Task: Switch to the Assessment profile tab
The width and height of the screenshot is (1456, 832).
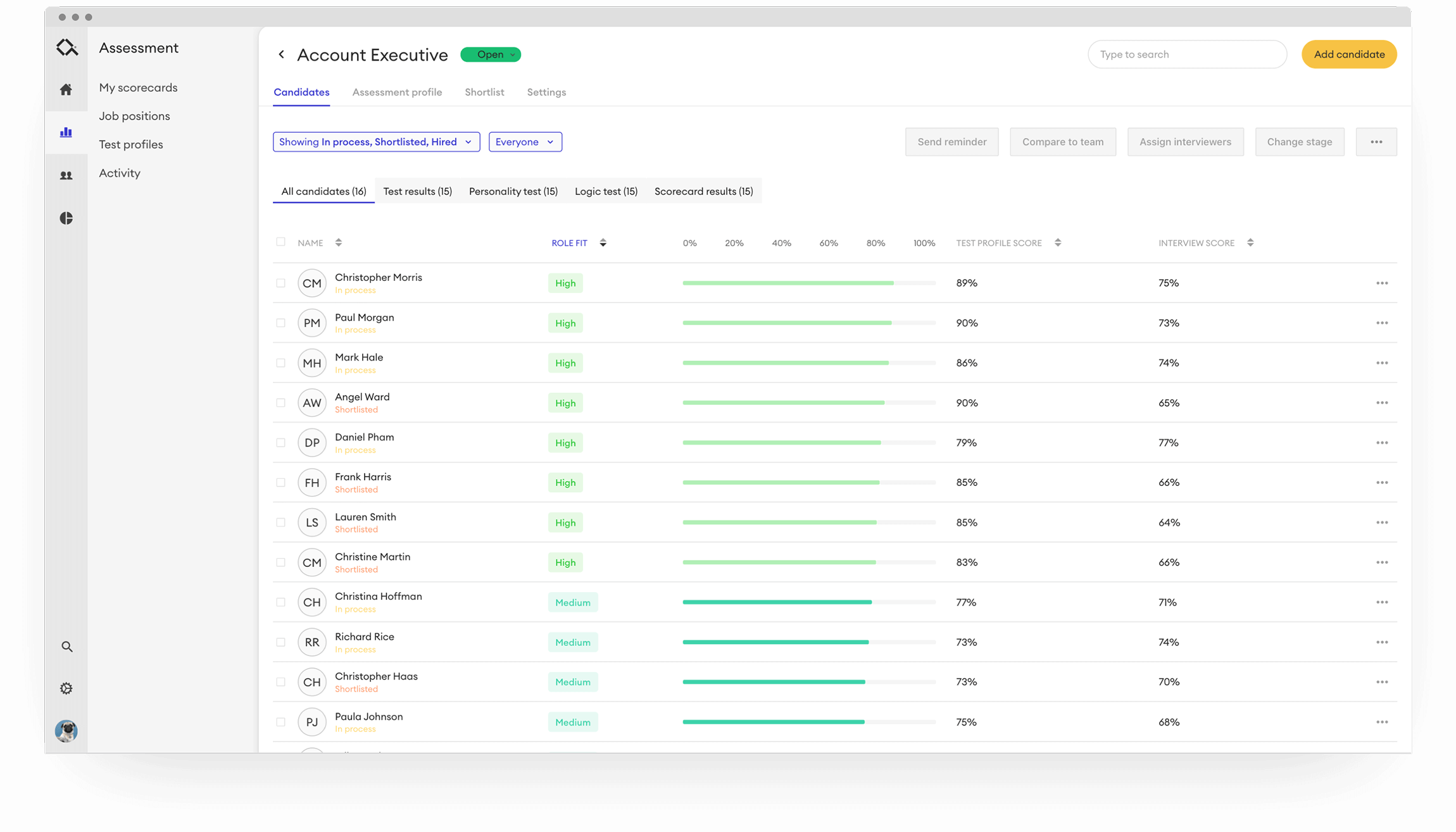Action: (397, 92)
